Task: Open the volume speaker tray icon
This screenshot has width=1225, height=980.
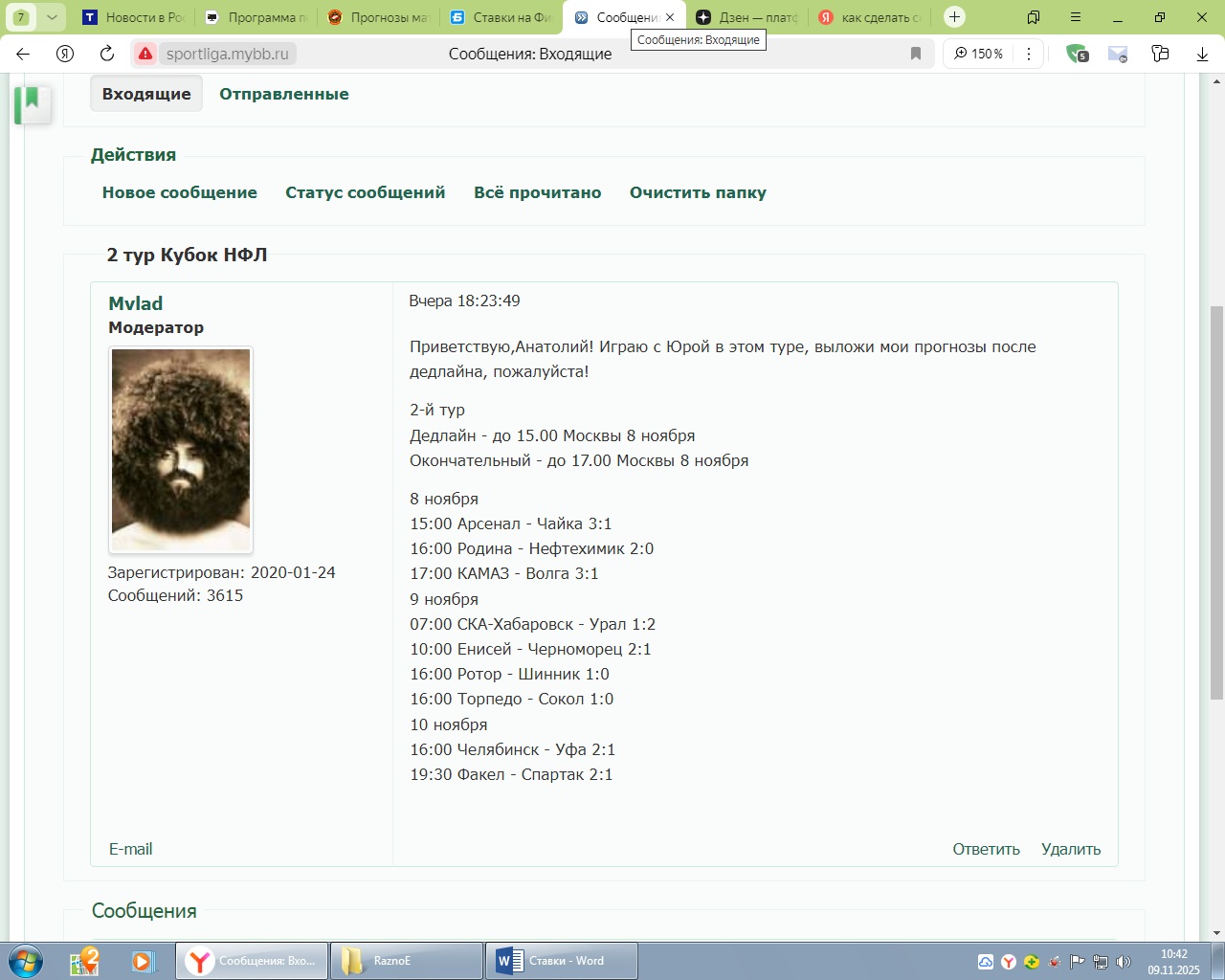Action: click(x=1124, y=962)
